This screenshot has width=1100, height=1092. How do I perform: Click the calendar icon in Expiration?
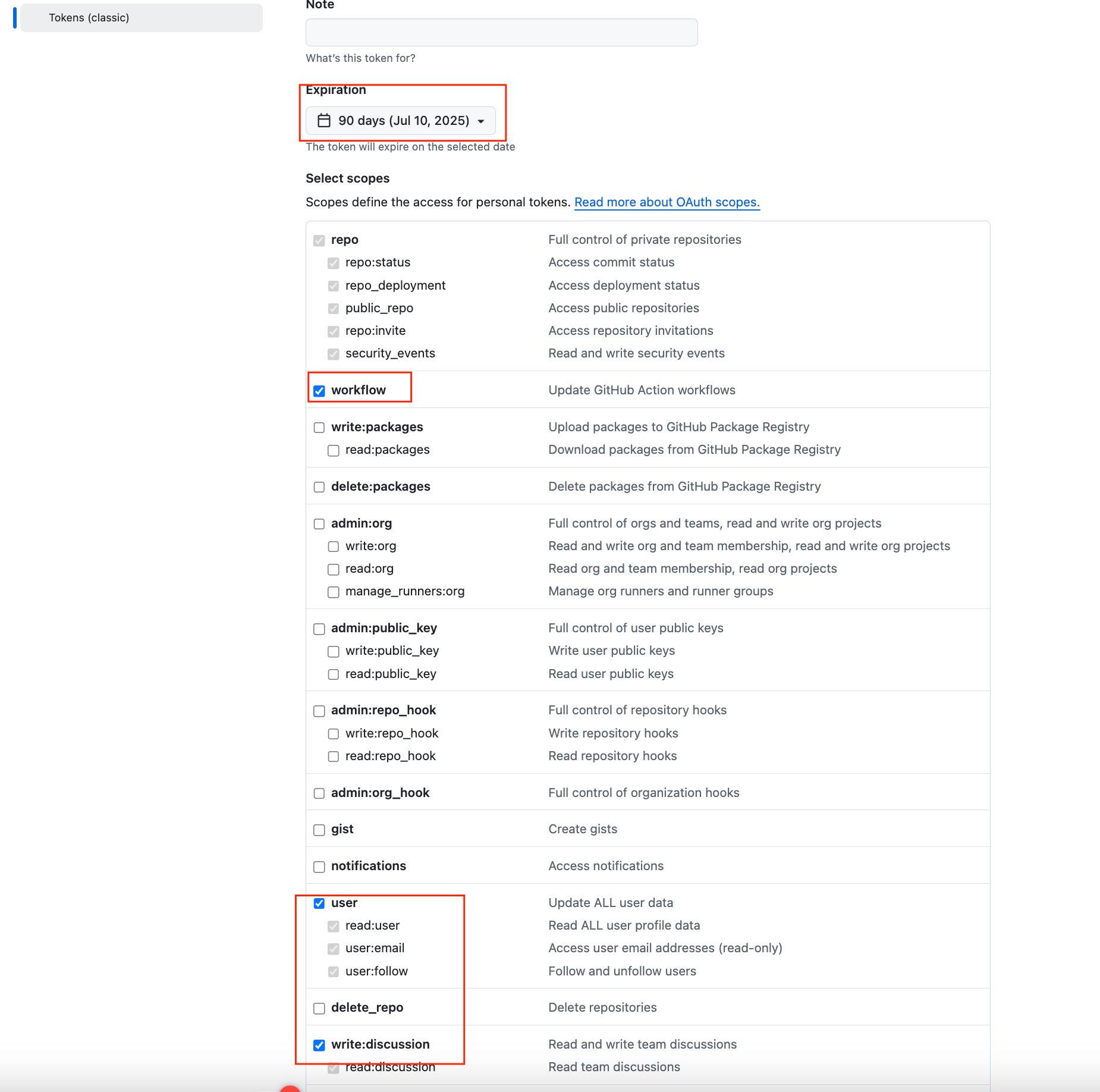[324, 121]
